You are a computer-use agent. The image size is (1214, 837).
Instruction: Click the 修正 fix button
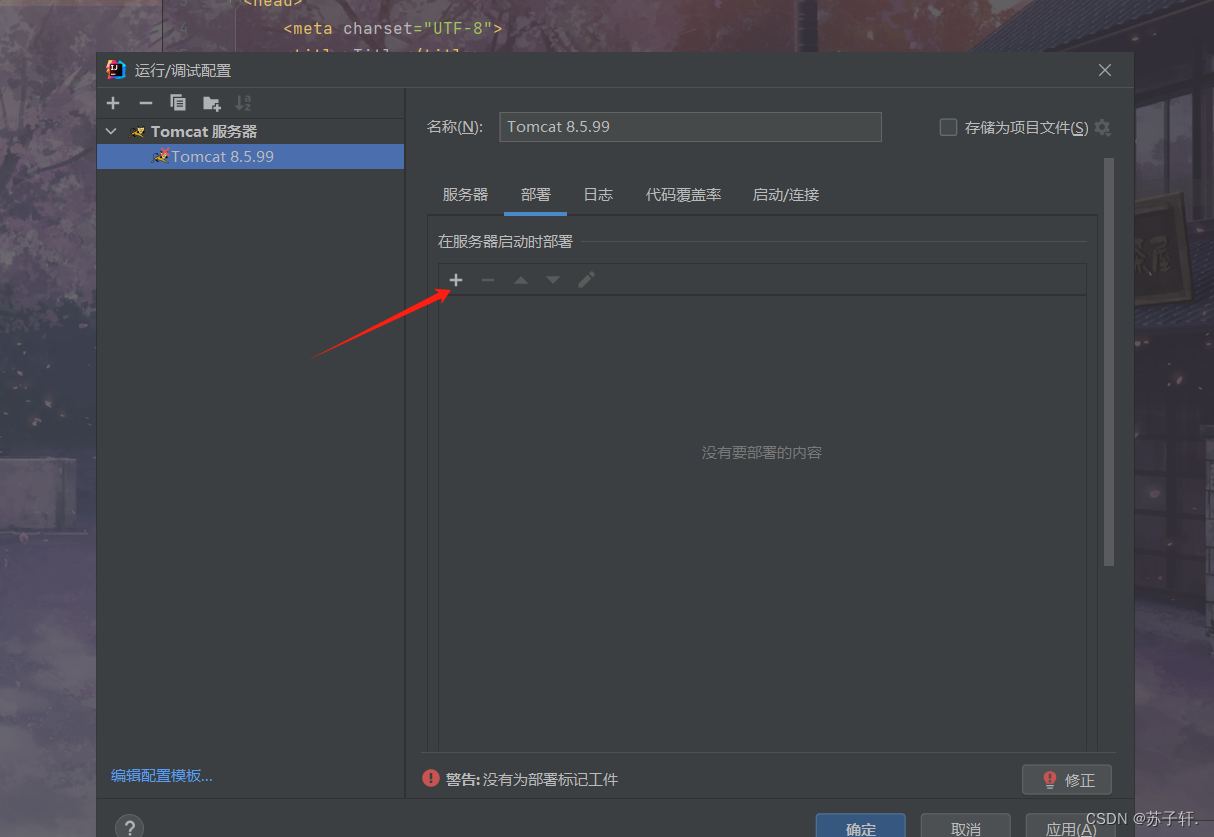coord(1067,780)
